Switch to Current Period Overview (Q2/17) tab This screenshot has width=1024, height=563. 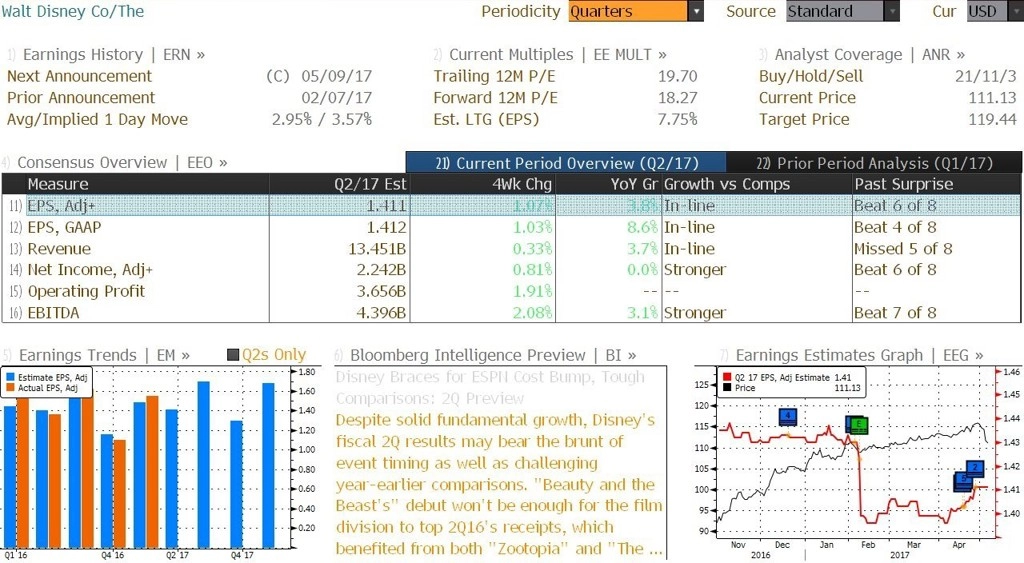click(x=566, y=163)
